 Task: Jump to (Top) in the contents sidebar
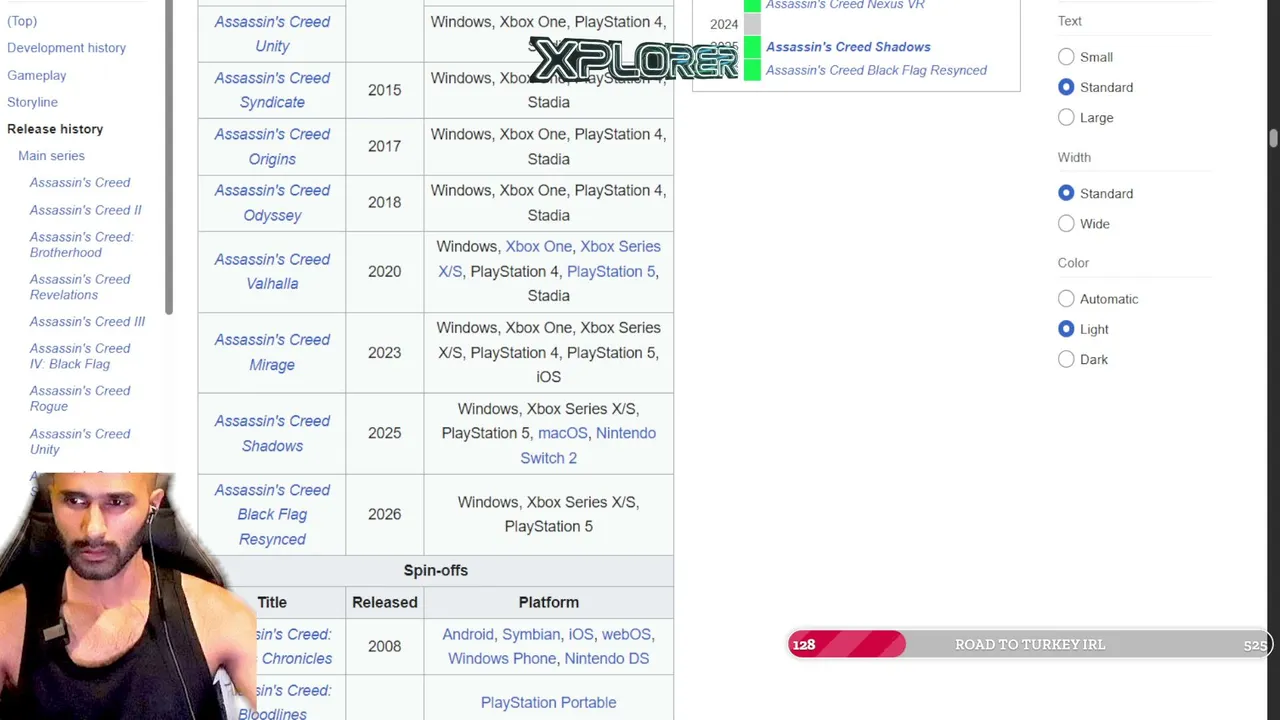[x=22, y=21]
